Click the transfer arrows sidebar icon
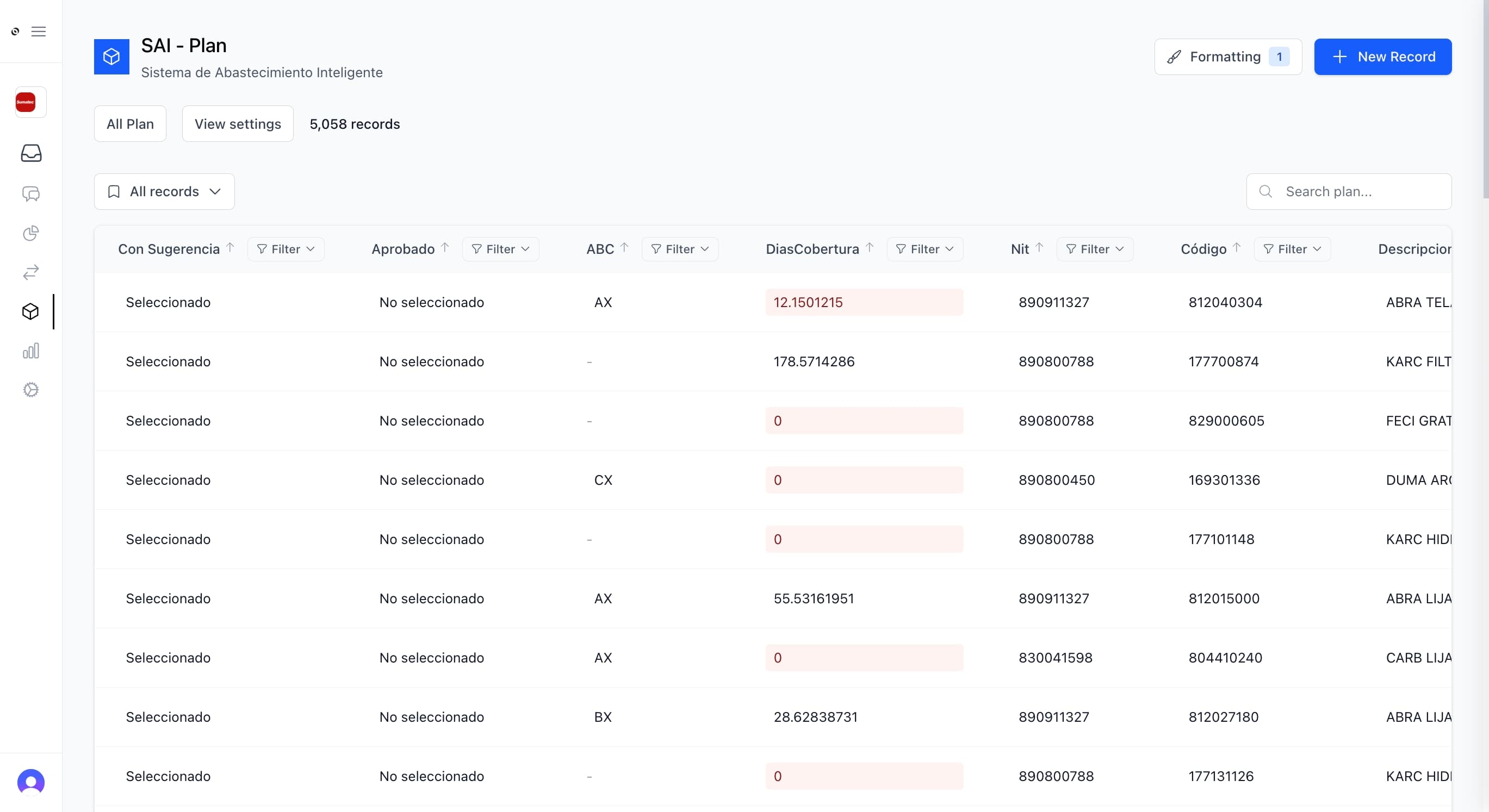The height and width of the screenshot is (812, 1489). 30,272
